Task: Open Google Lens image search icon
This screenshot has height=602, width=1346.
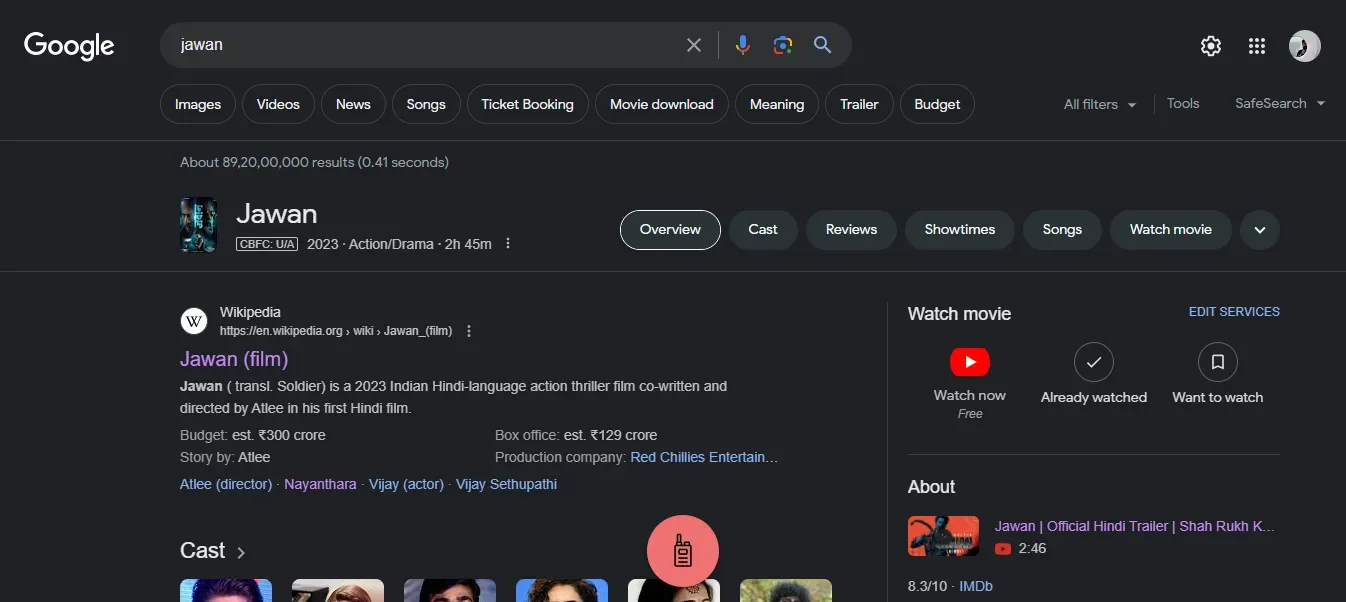Action: (x=782, y=45)
